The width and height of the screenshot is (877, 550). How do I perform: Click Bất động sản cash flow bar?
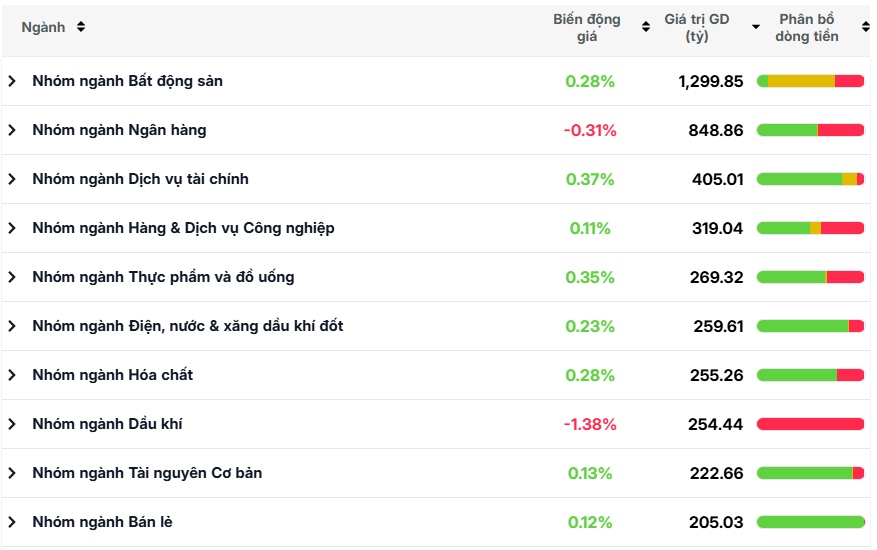[810, 81]
